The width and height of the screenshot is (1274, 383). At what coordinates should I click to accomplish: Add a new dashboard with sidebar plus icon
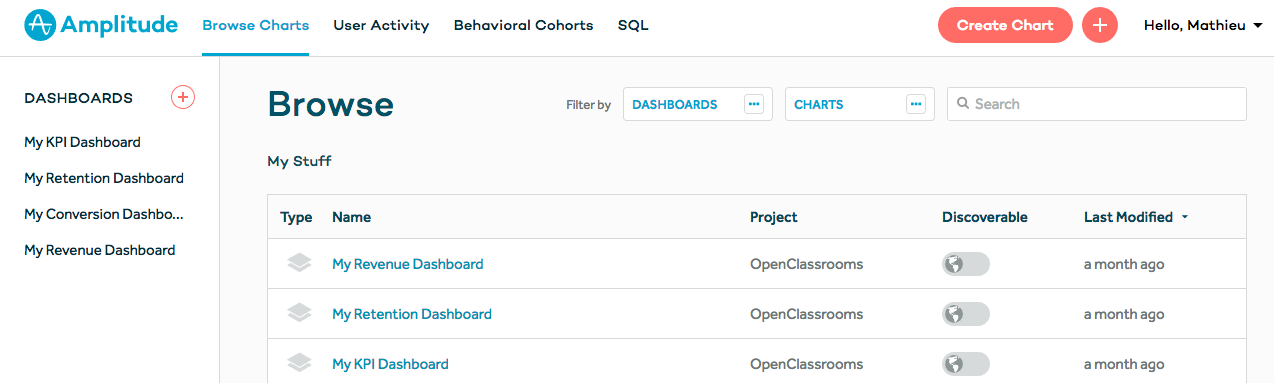pos(183,97)
